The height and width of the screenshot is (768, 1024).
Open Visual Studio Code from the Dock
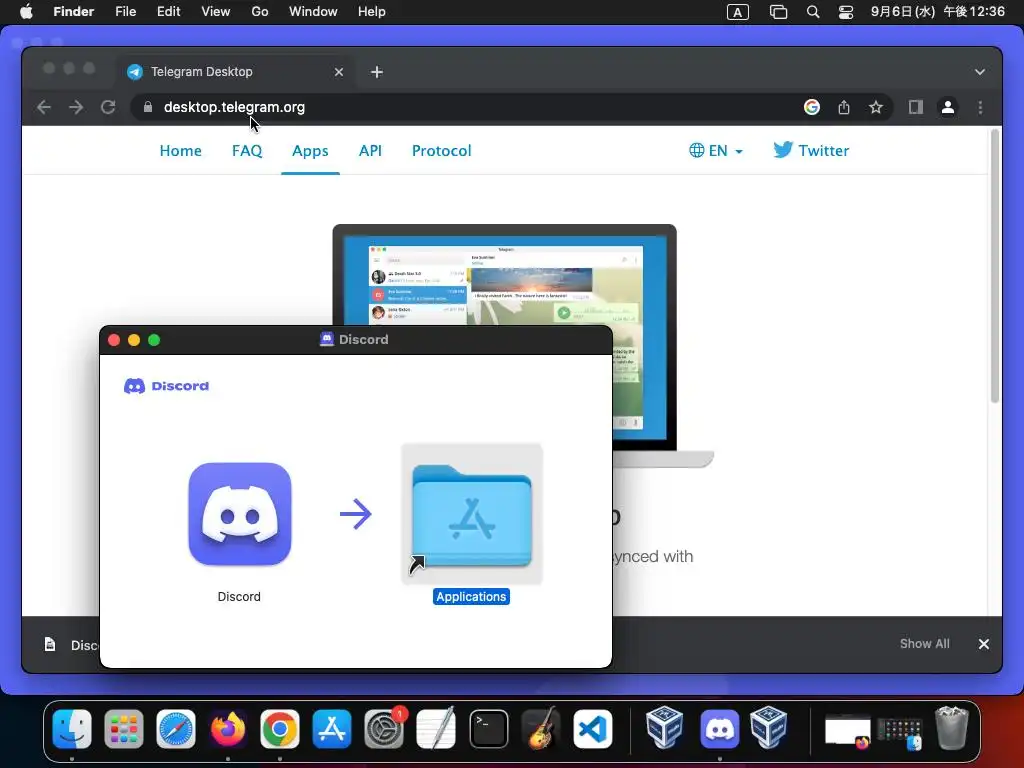(593, 728)
